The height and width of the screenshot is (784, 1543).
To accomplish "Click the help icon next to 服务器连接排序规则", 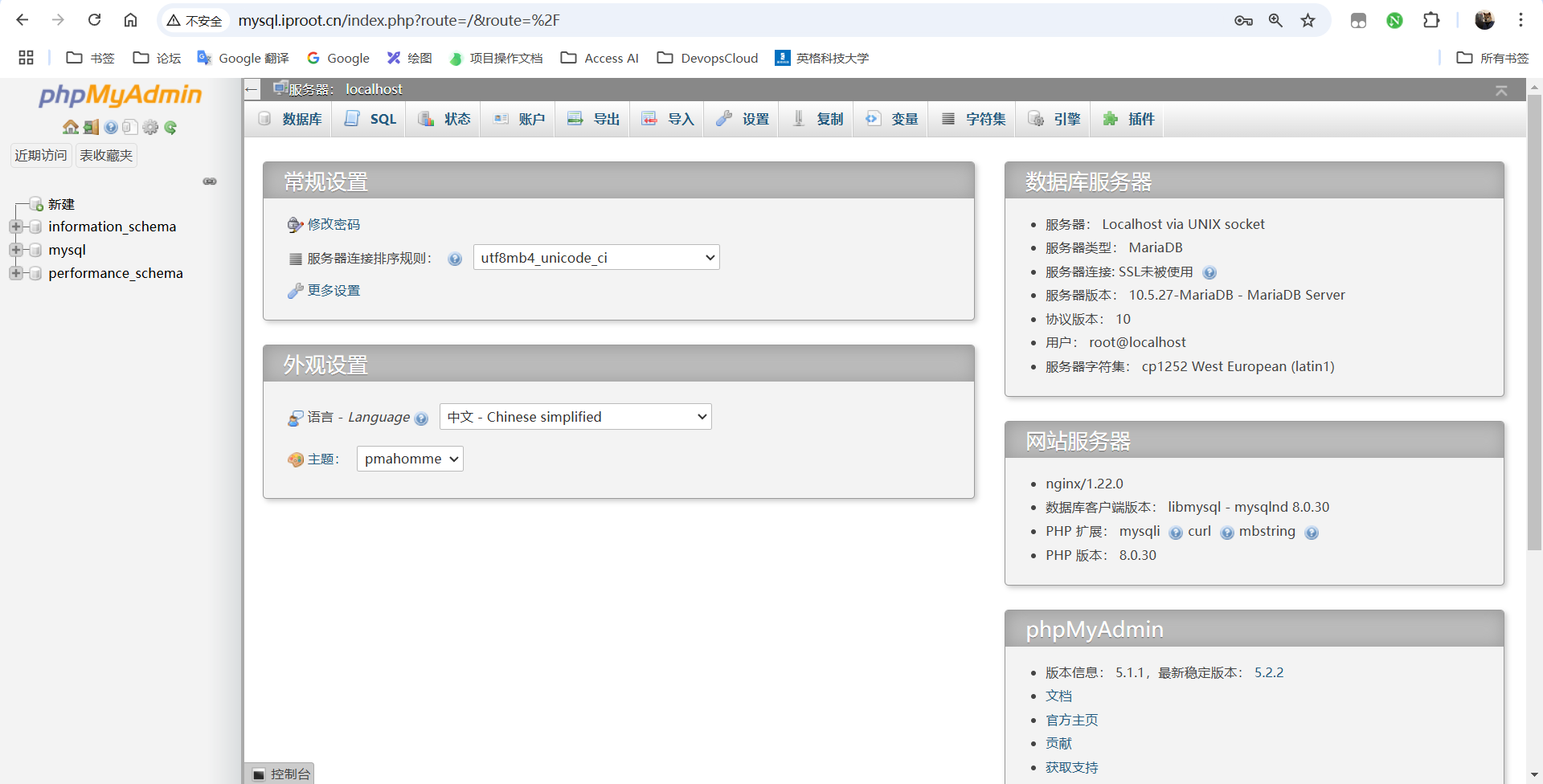I will (x=455, y=259).
